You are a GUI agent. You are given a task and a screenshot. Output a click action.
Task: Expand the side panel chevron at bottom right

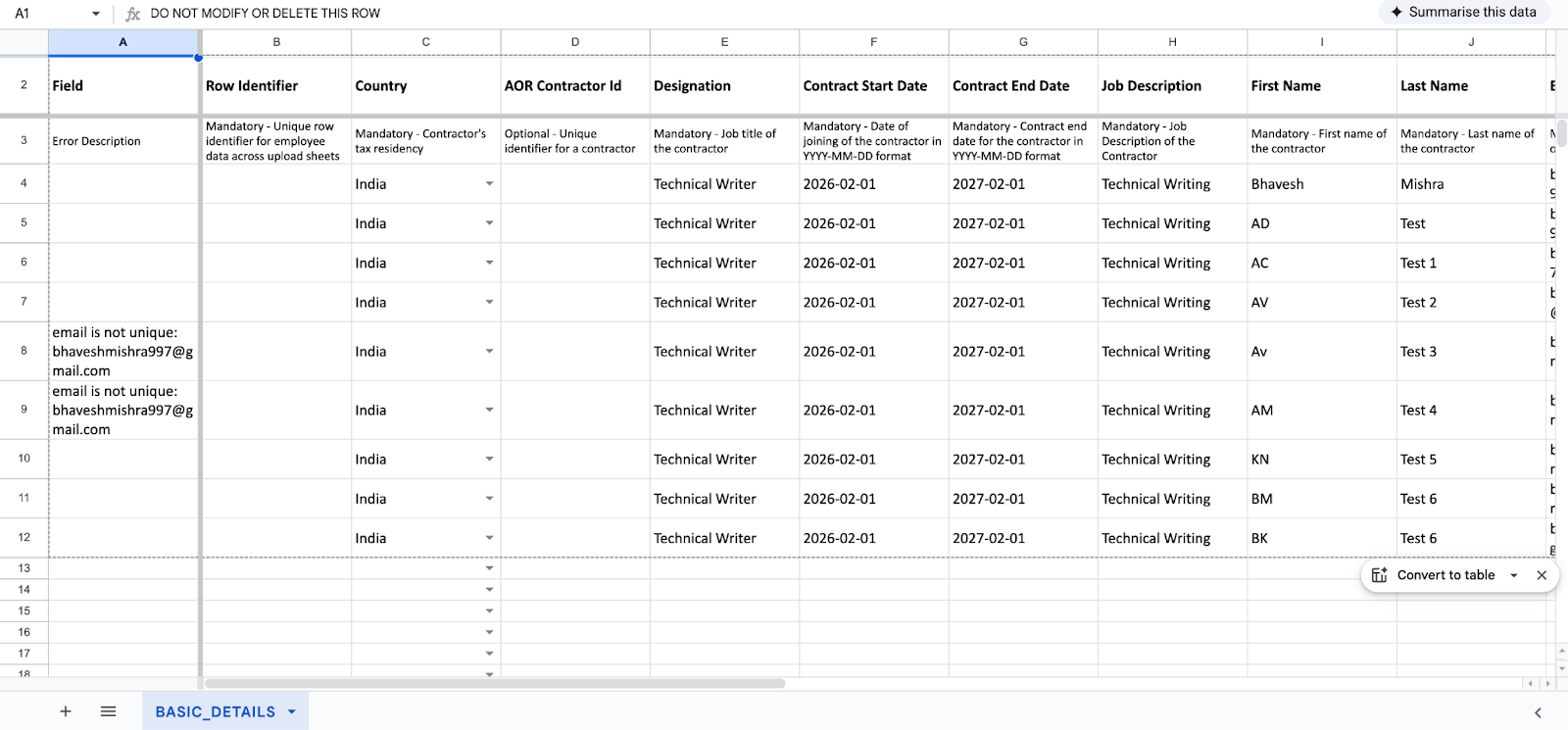click(x=1538, y=712)
